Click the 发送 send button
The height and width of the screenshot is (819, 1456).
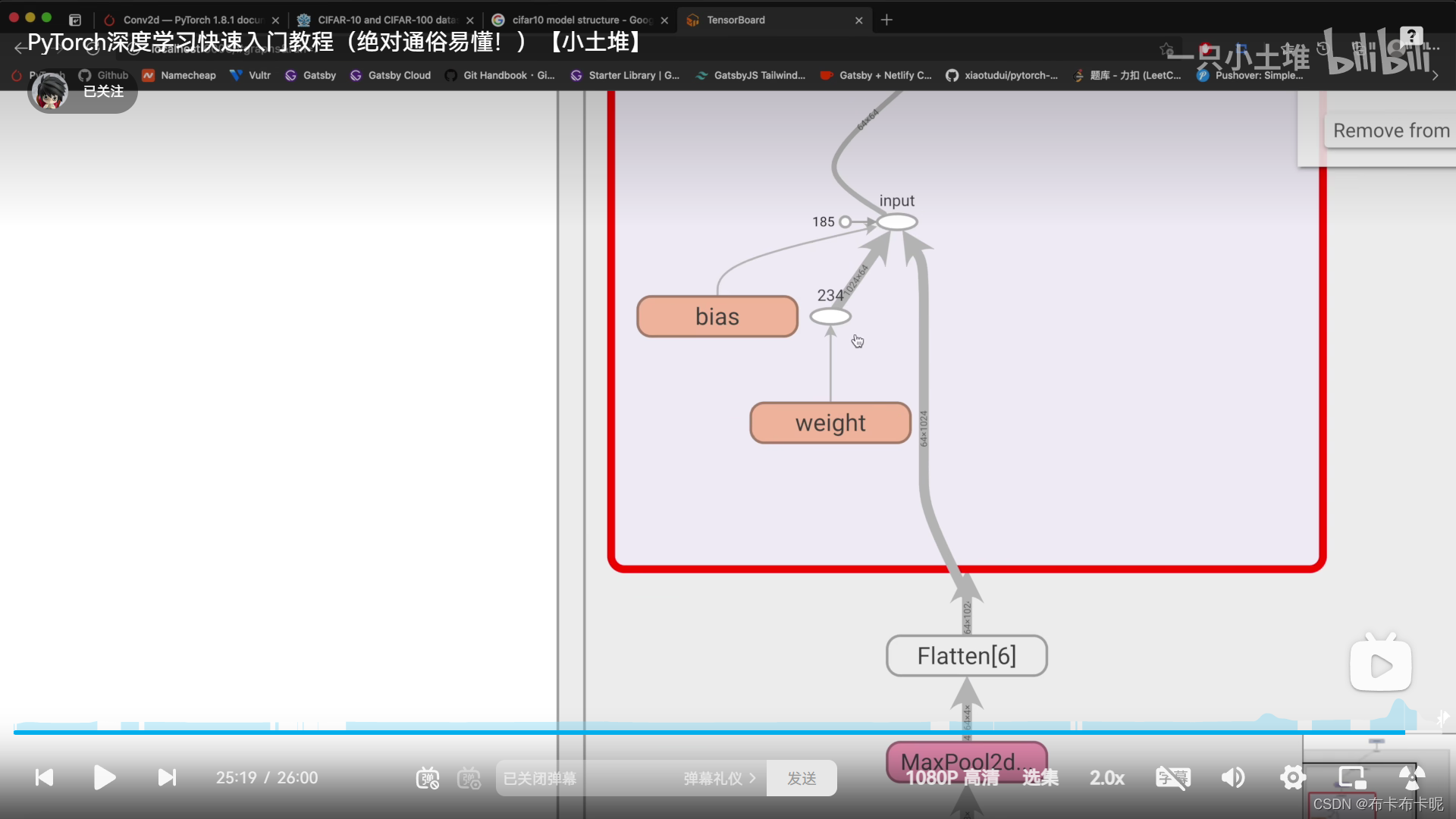tap(802, 778)
